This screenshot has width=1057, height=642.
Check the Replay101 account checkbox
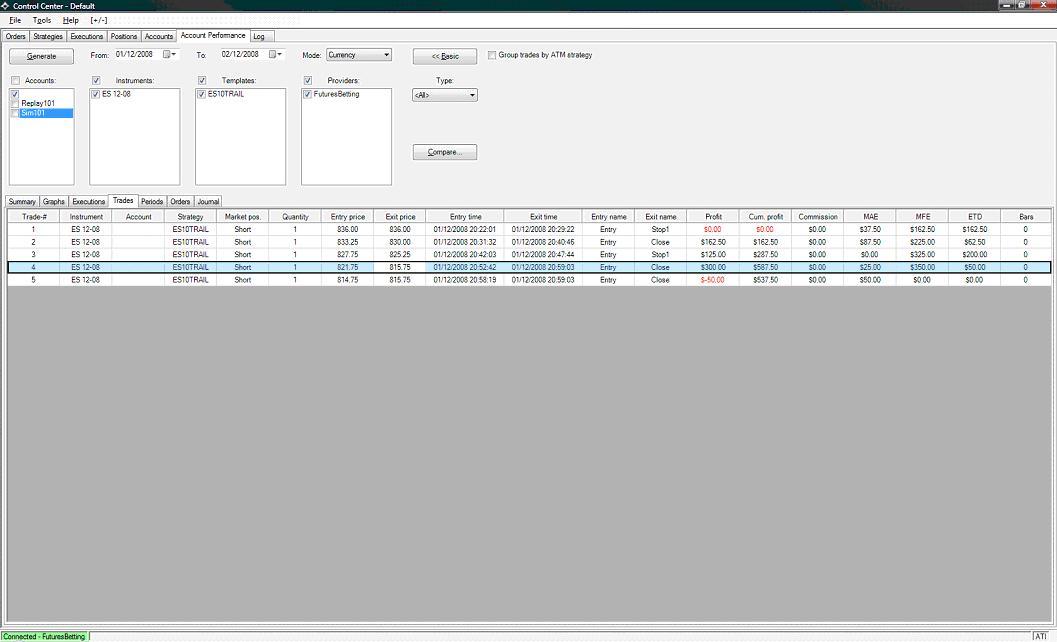[15, 104]
